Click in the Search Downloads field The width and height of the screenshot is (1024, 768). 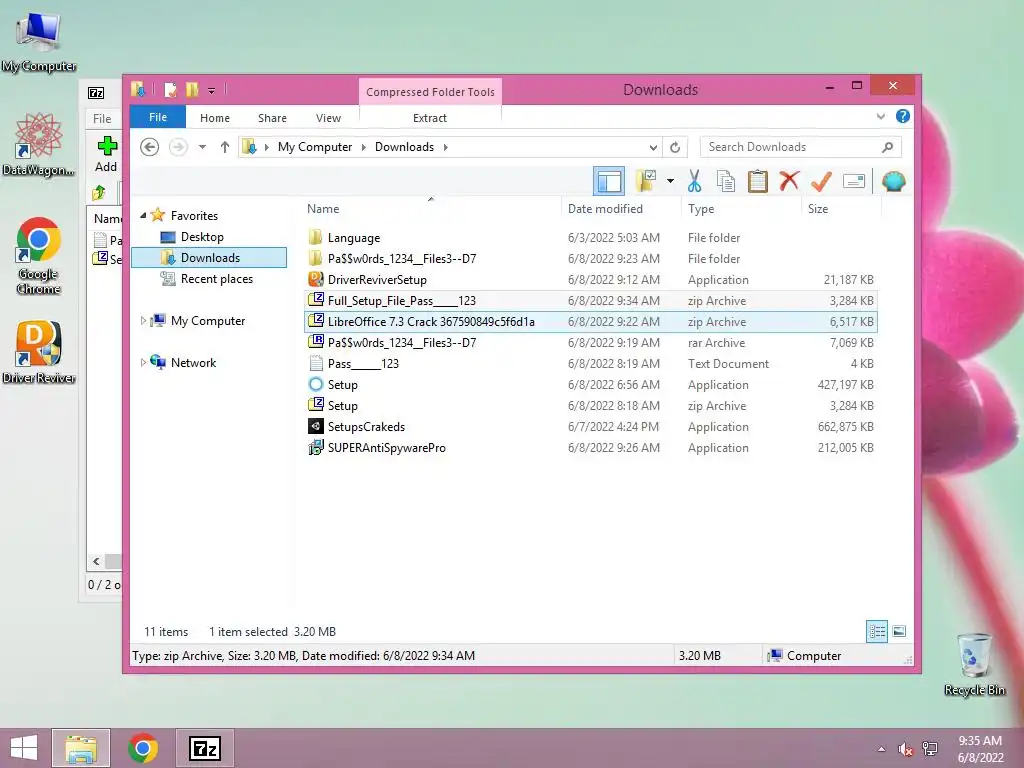coord(800,147)
